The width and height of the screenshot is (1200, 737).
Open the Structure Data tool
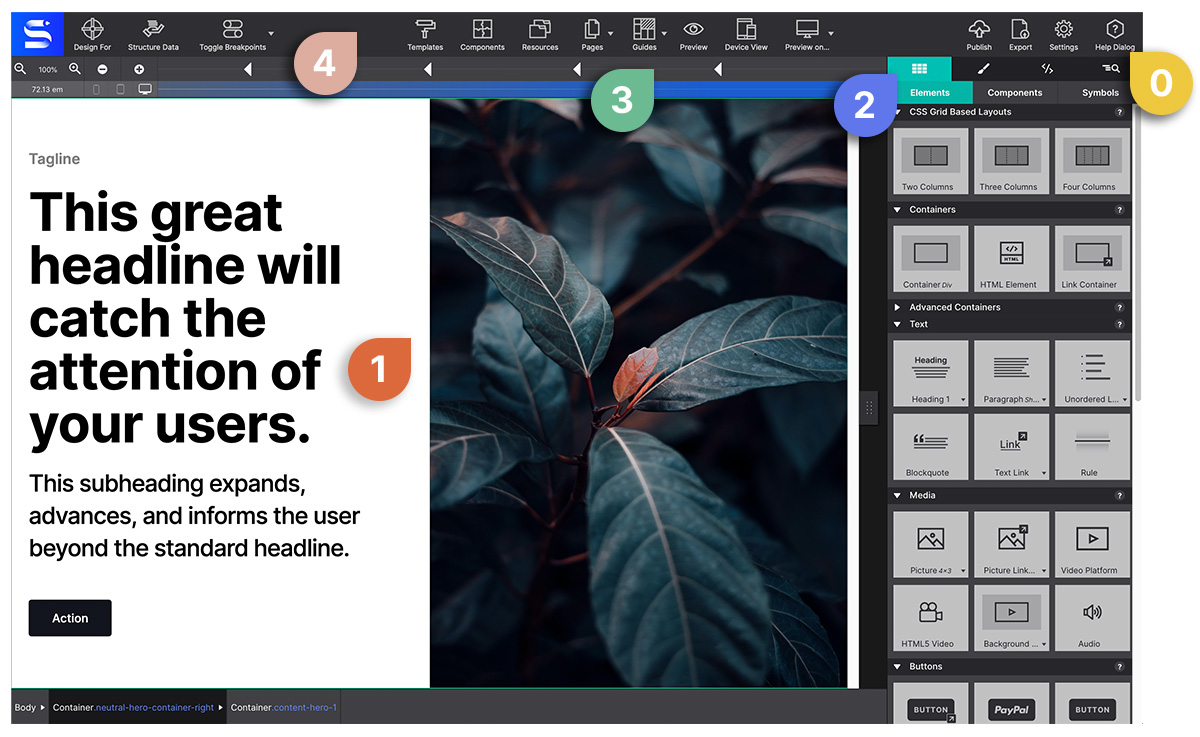pos(153,34)
